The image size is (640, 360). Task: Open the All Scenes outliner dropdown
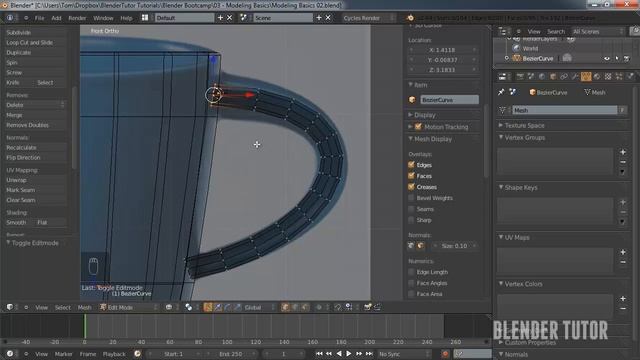(598, 31)
